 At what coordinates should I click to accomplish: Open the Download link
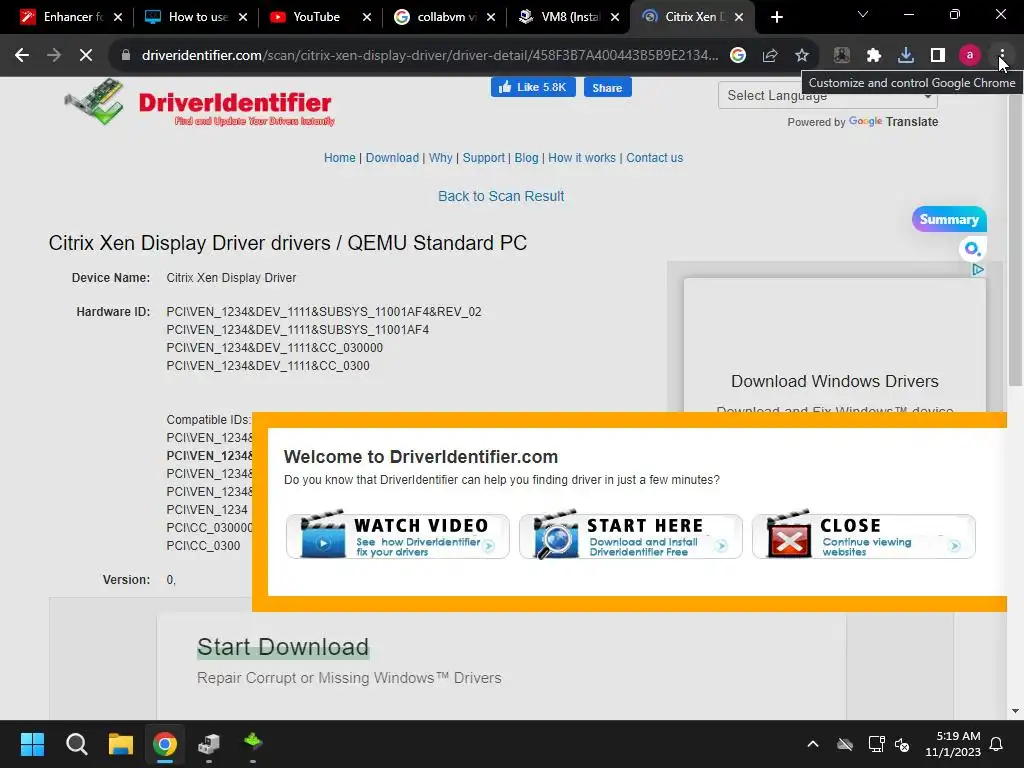(x=392, y=158)
